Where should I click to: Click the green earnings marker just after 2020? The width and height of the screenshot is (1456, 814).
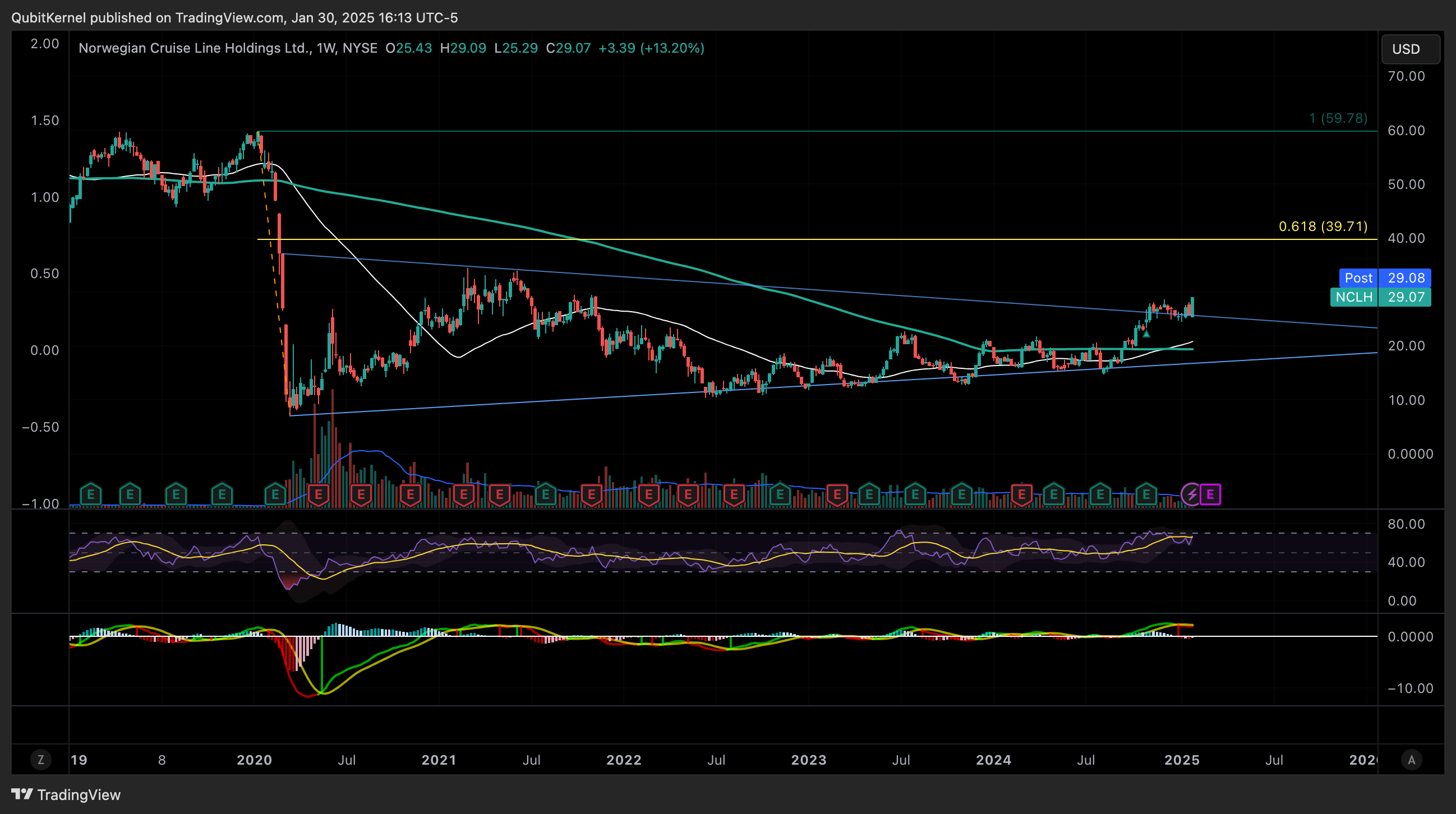(x=275, y=495)
